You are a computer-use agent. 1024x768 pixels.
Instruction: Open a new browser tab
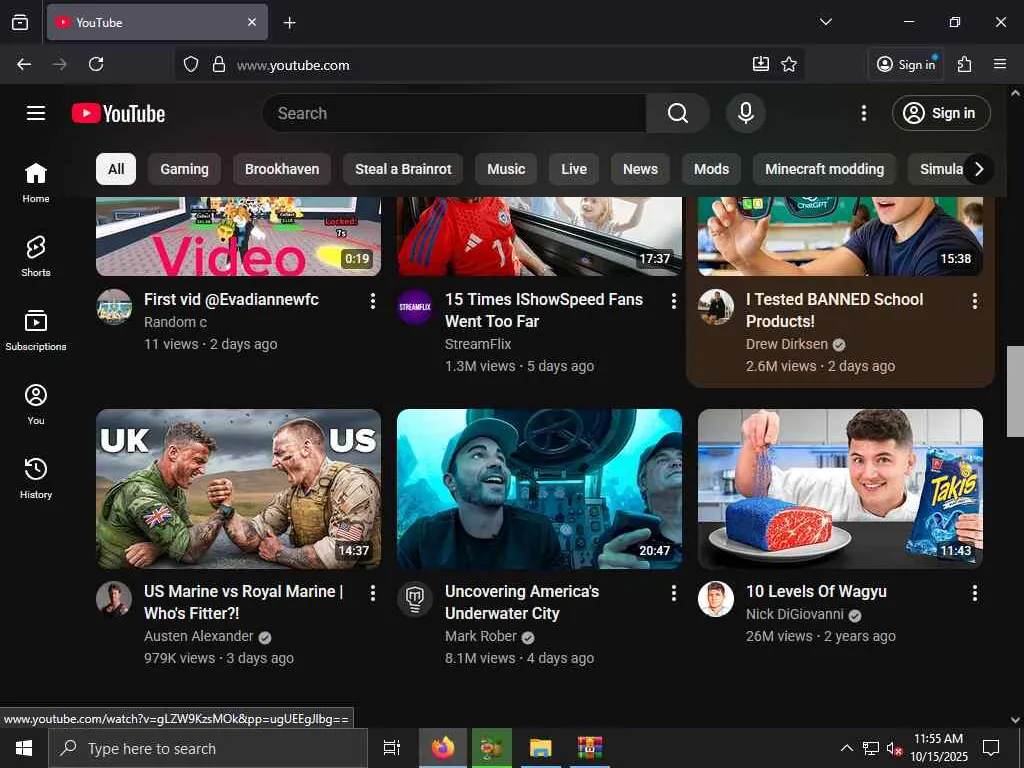pyautogui.click(x=289, y=23)
